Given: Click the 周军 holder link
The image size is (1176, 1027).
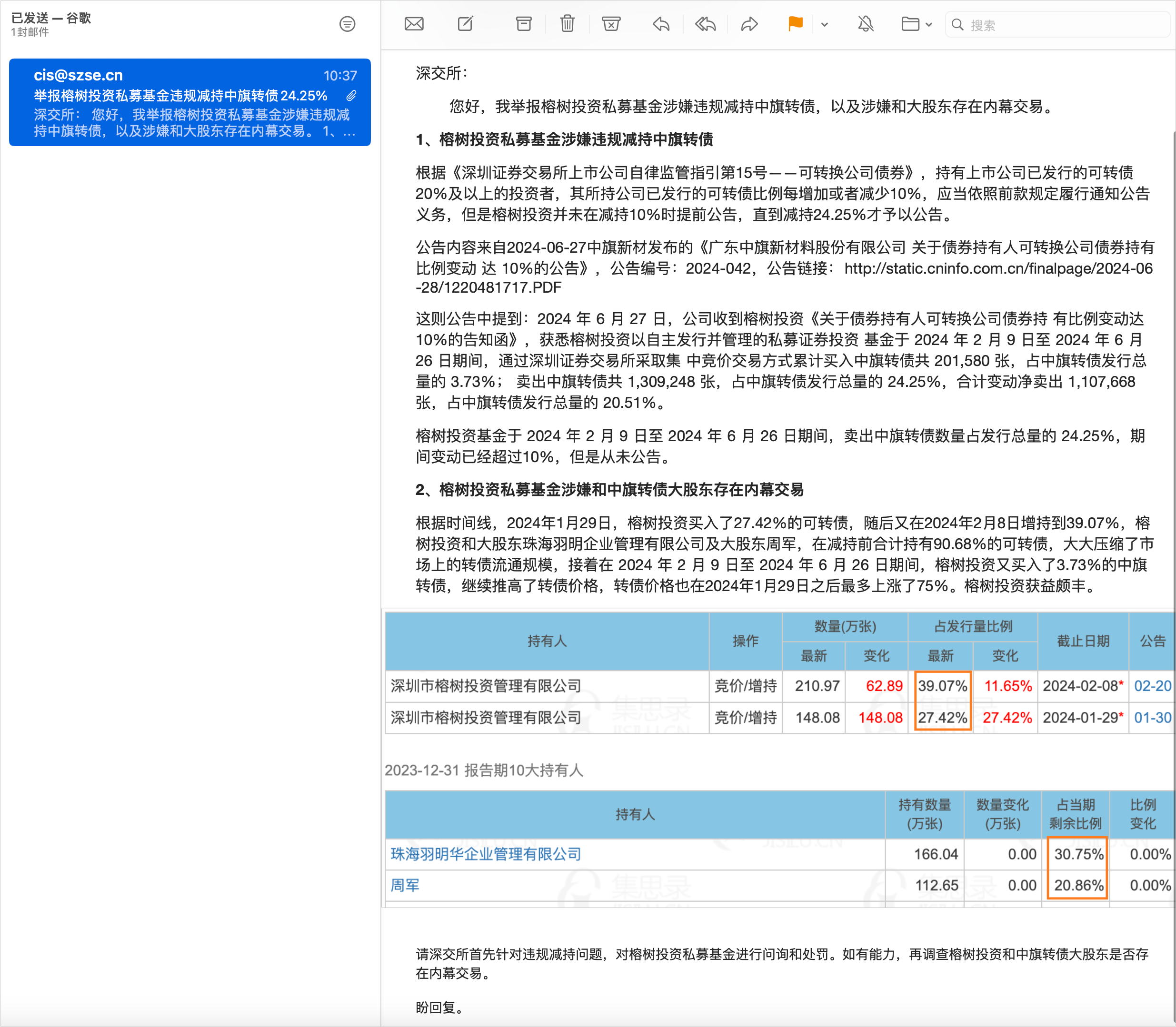Looking at the screenshot, I should click(405, 886).
